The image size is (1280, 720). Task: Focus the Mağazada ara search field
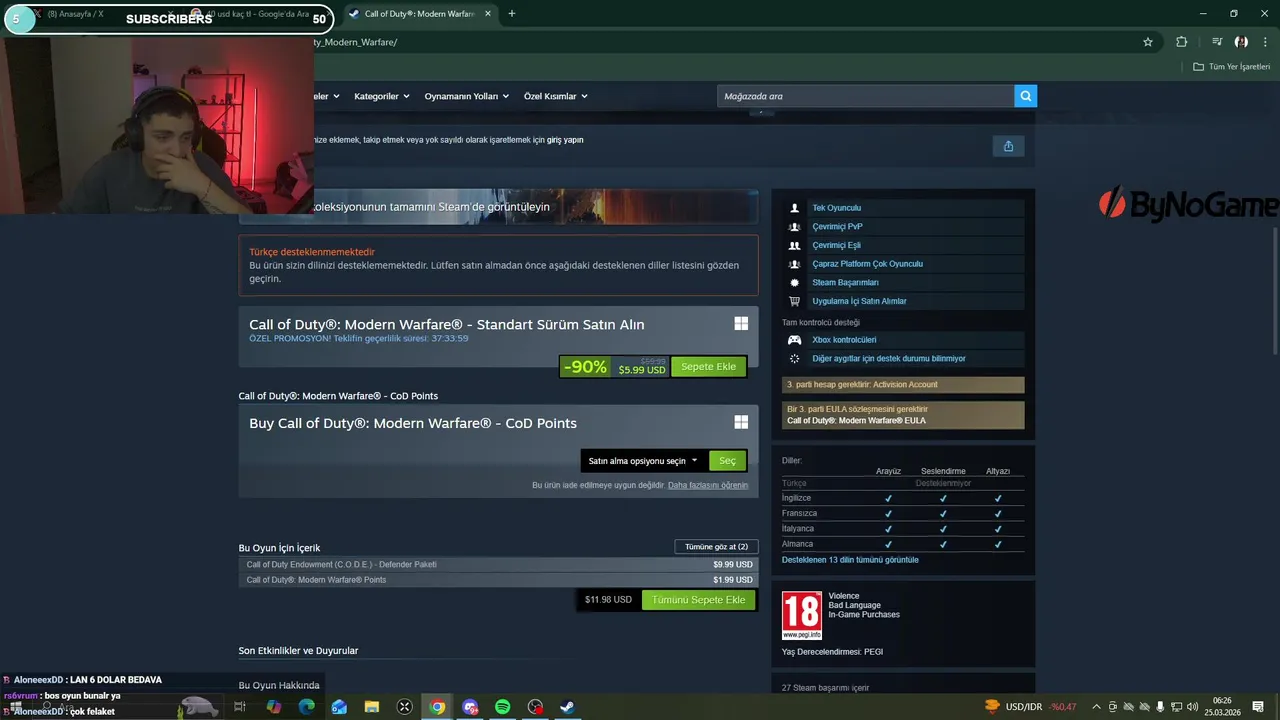coord(865,96)
